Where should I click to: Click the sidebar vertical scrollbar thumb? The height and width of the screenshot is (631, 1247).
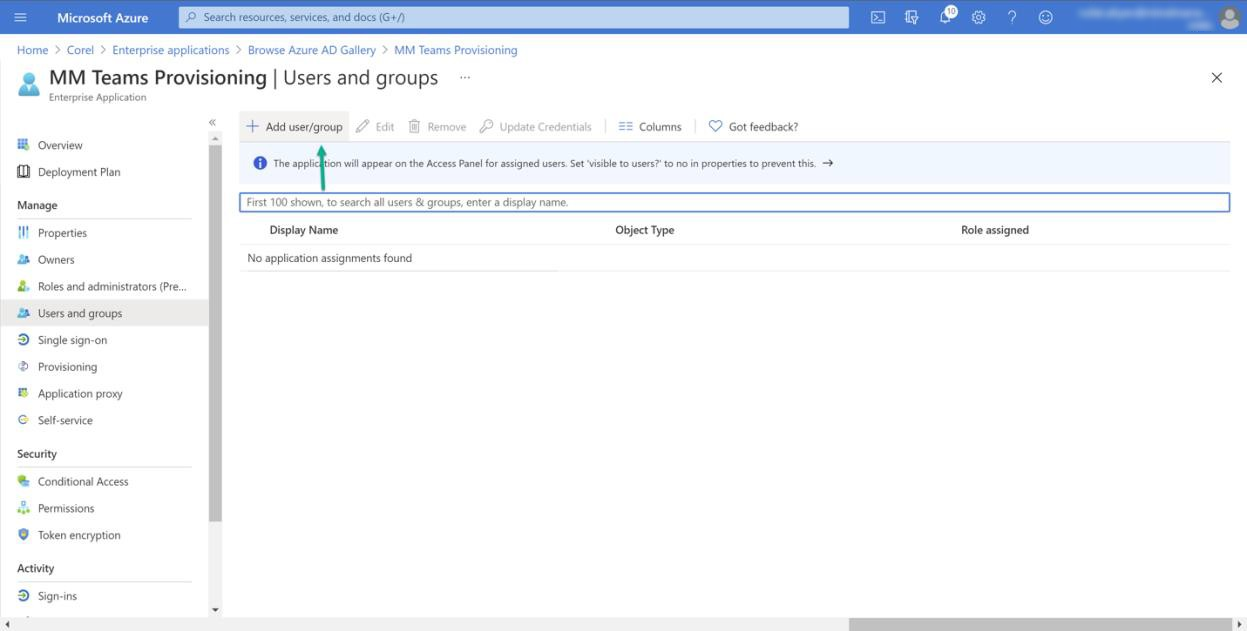pyautogui.click(x=215, y=333)
